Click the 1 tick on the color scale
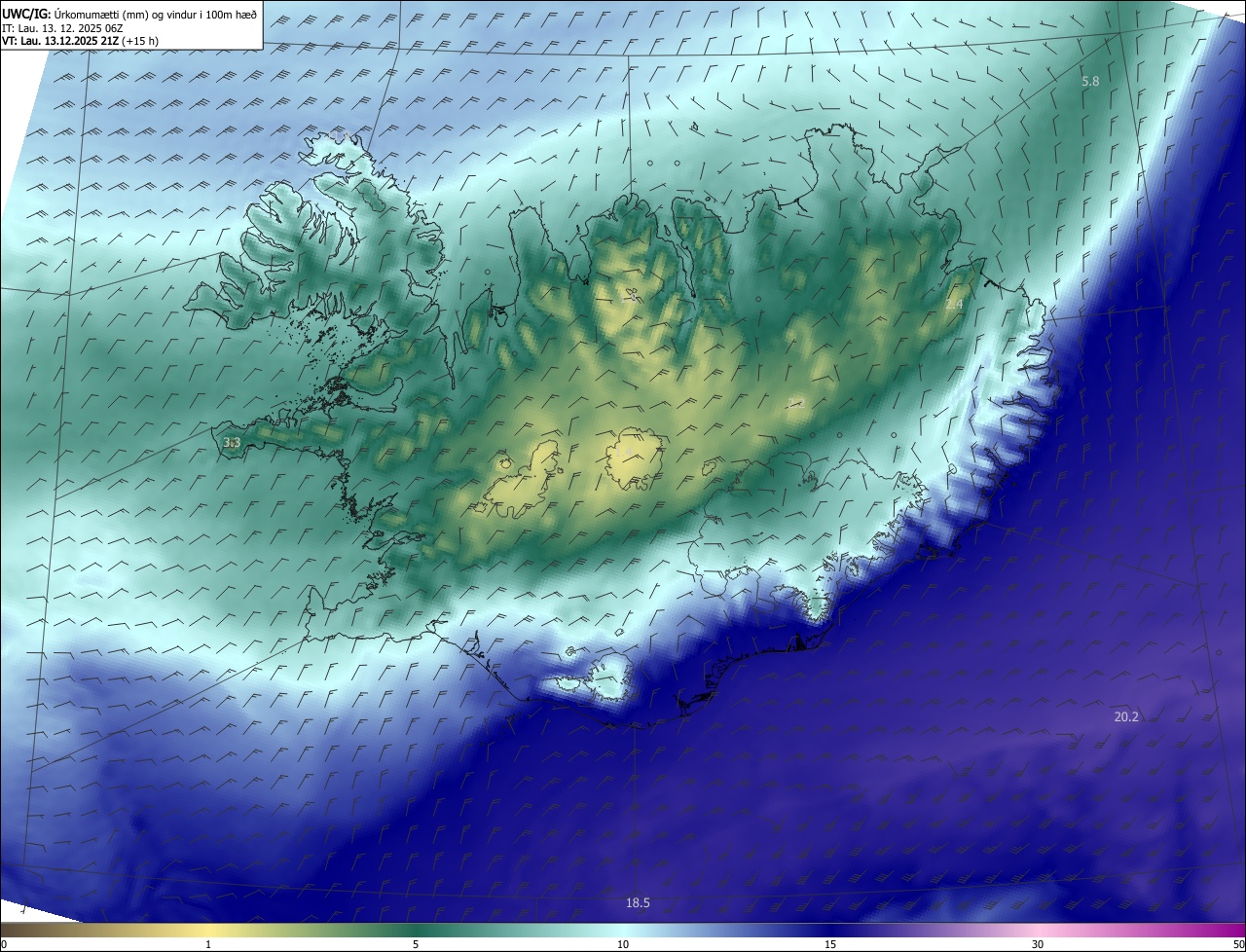1246x952 pixels. pos(208,944)
